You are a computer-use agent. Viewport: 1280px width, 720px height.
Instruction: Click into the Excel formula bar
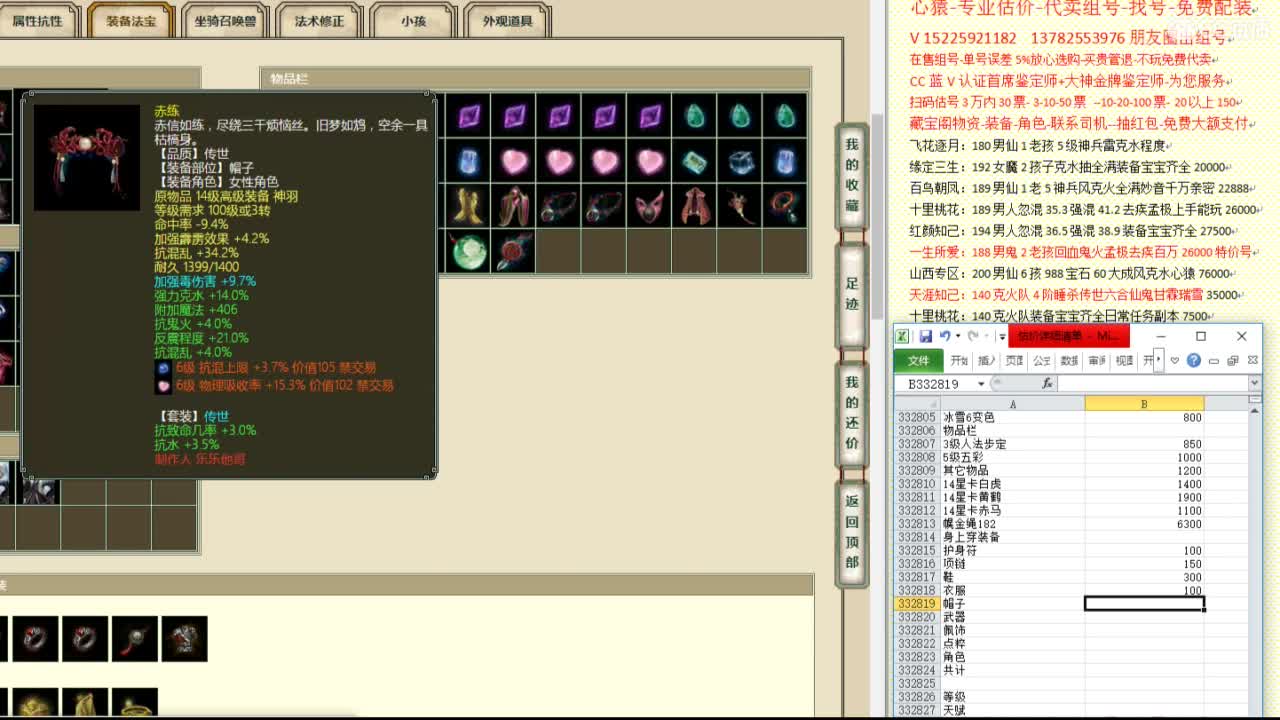point(1152,384)
